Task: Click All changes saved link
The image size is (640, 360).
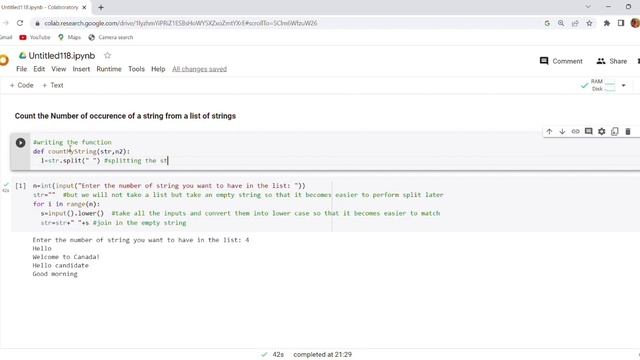Action: [199, 69]
